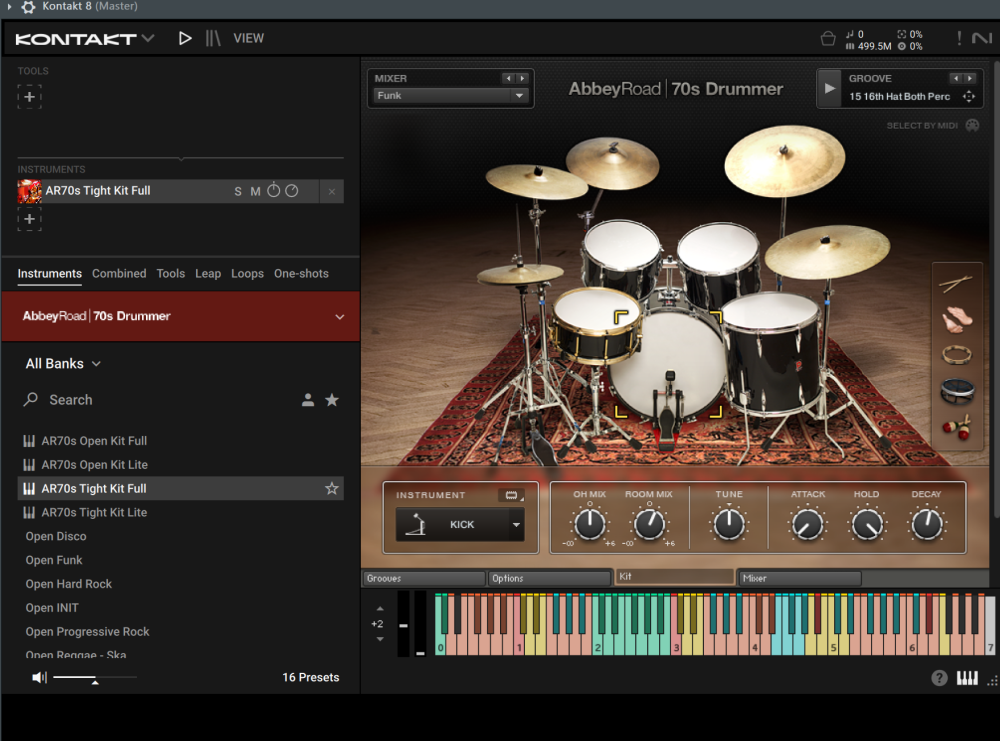The height and width of the screenshot is (741, 1000).
Task: Pick the maracas shaker icon
Action: click(x=957, y=427)
